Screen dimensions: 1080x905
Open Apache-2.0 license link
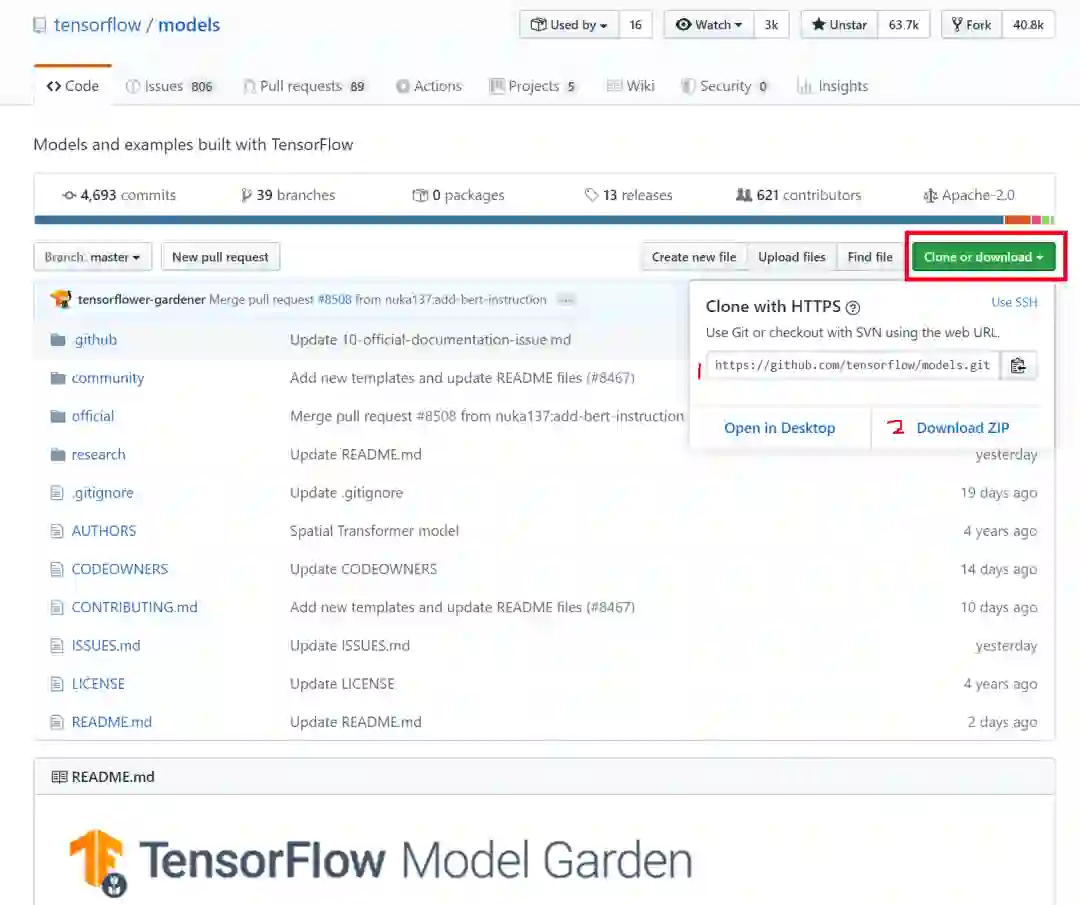[968, 195]
